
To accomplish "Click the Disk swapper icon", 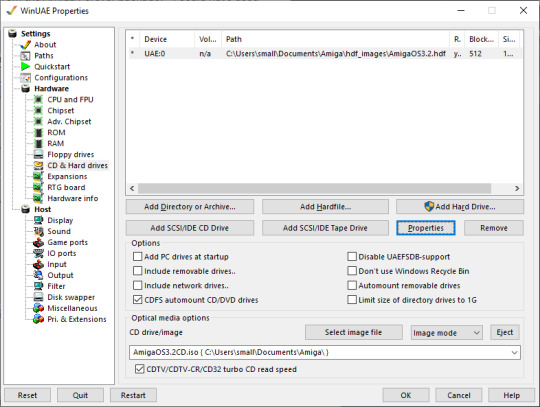I will 38,297.
